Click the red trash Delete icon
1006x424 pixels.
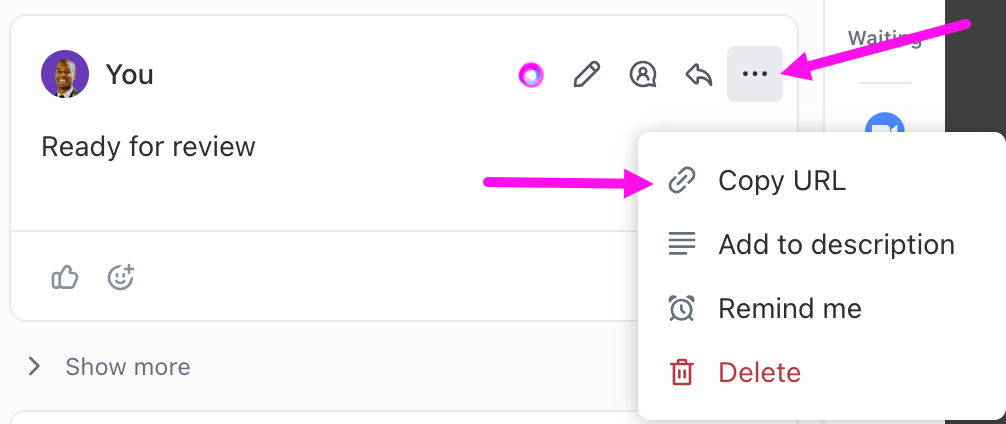point(681,372)
